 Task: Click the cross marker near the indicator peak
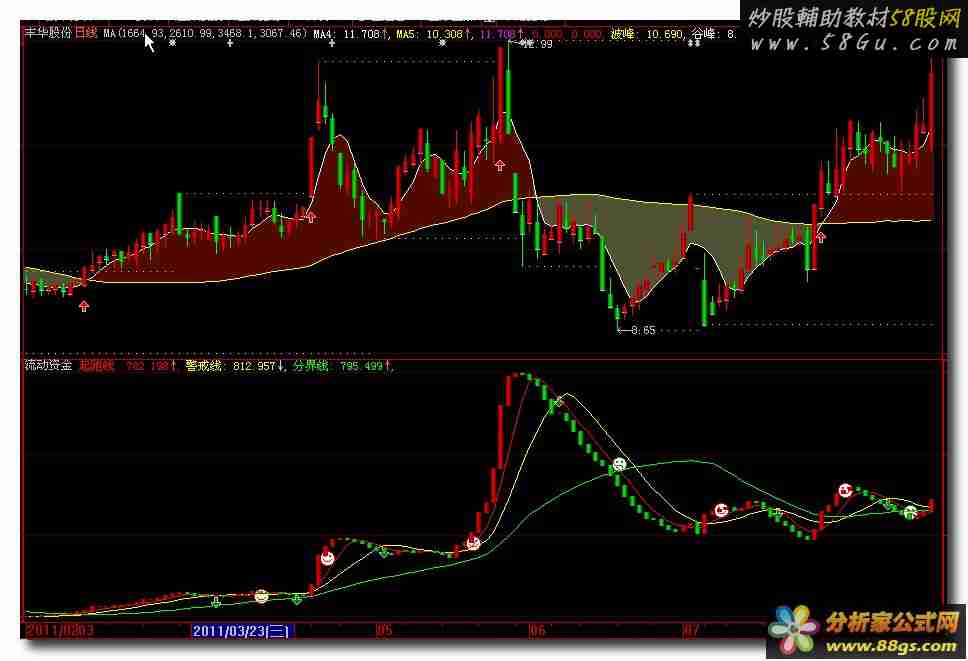[x=557, y=402]
